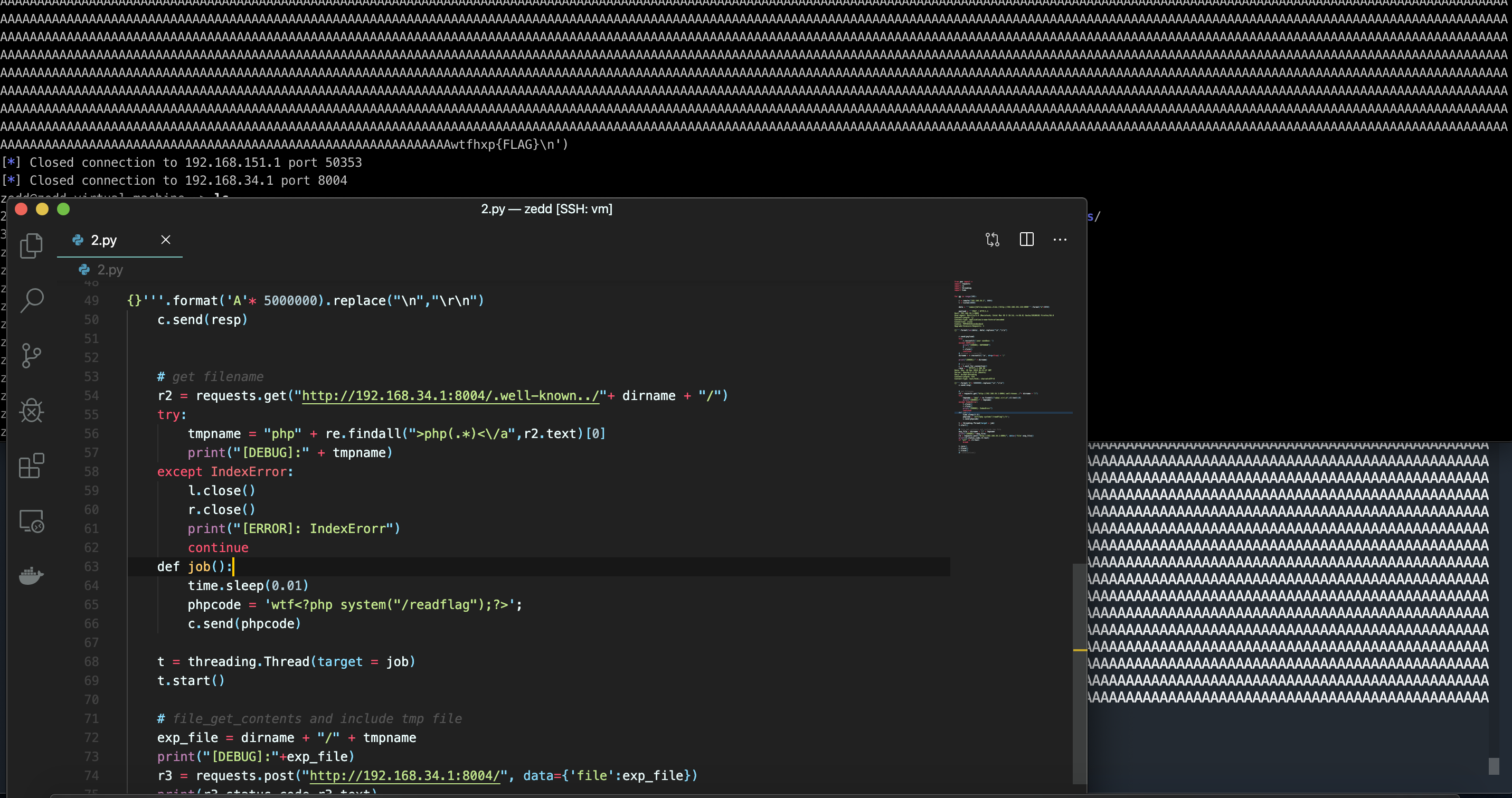Close the 2.py tab
The image size is (1512, 798).
tap(166, 240)
